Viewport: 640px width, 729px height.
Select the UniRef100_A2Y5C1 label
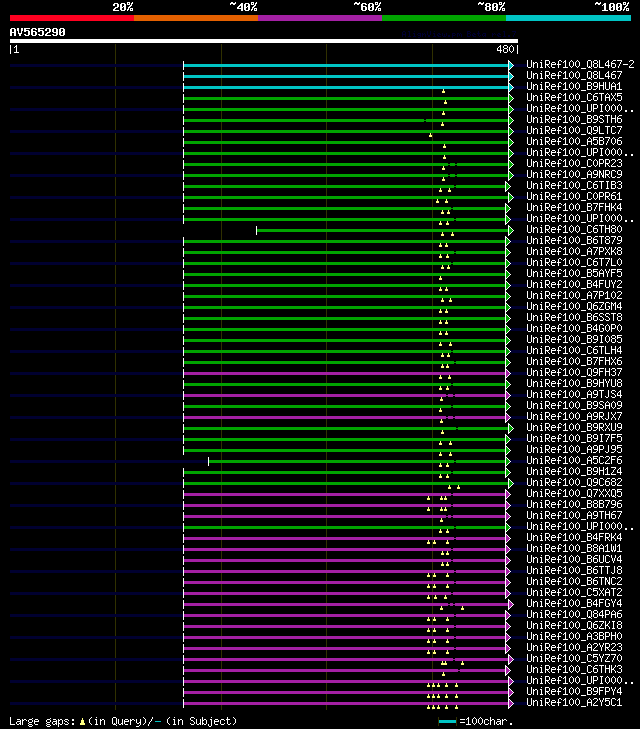coord(574,702)
